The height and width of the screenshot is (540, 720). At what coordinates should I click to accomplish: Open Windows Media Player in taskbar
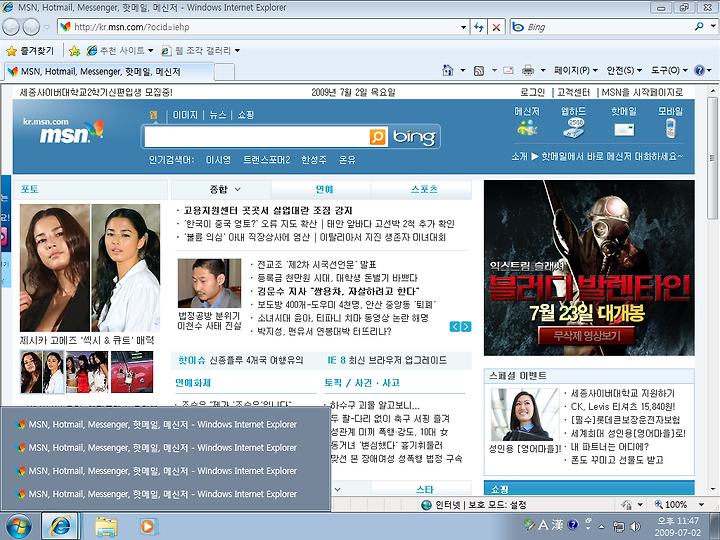click(x=148, y=526)
